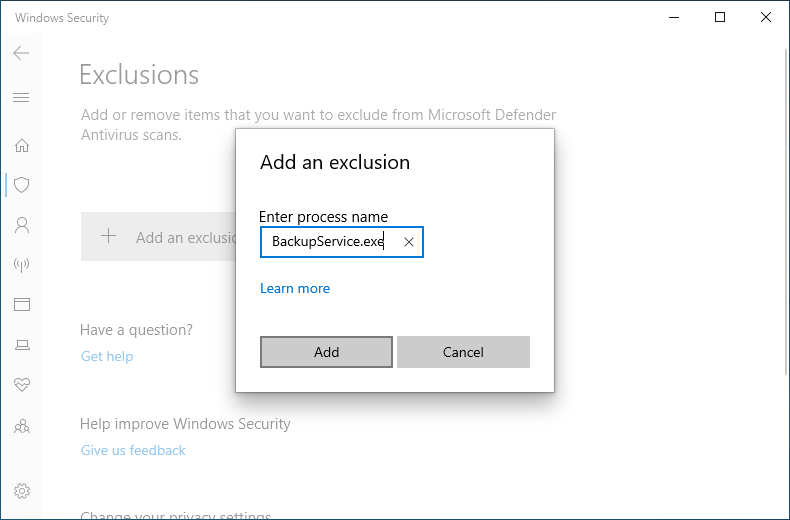
Task: Click the 'Enter process name' label
Action: click(323, 217)
